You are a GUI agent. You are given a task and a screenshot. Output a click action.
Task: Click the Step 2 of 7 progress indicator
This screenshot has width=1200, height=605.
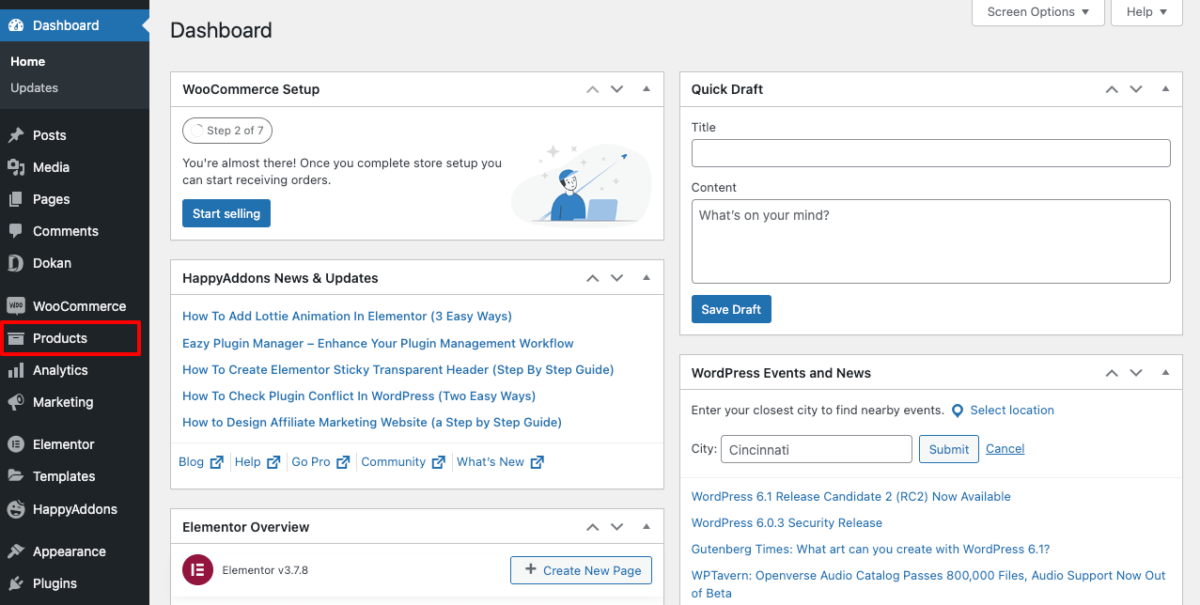point(227,130)
